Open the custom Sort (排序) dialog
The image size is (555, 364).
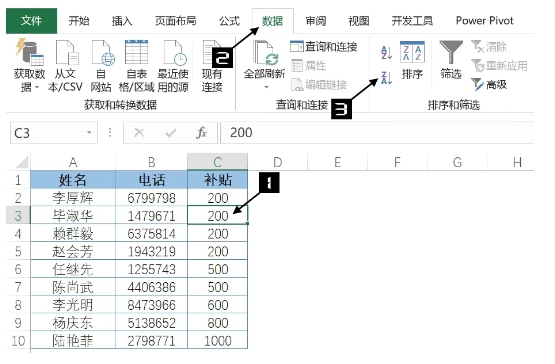coord(412,60)
